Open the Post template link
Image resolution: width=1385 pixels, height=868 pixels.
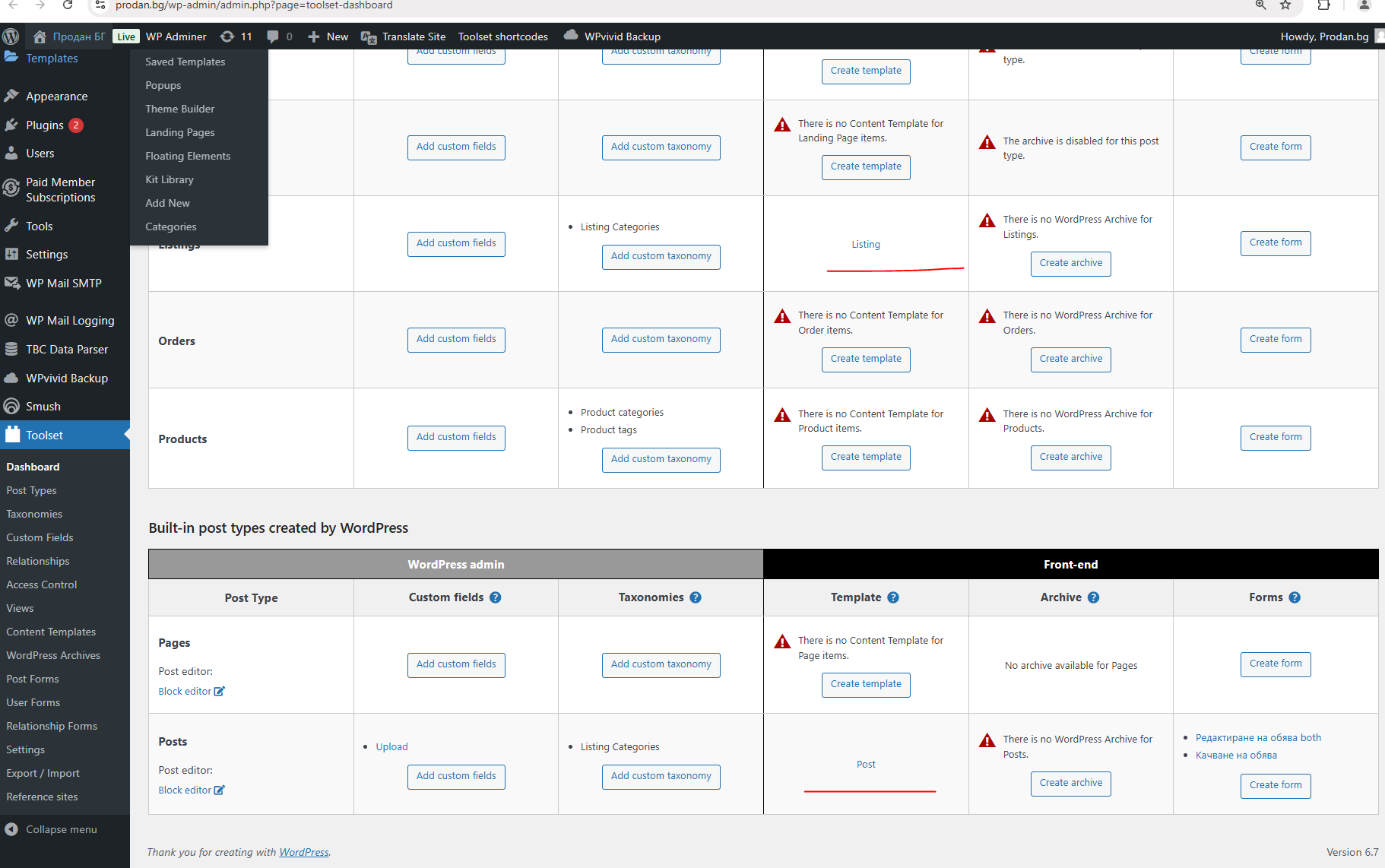click(866, 764)
